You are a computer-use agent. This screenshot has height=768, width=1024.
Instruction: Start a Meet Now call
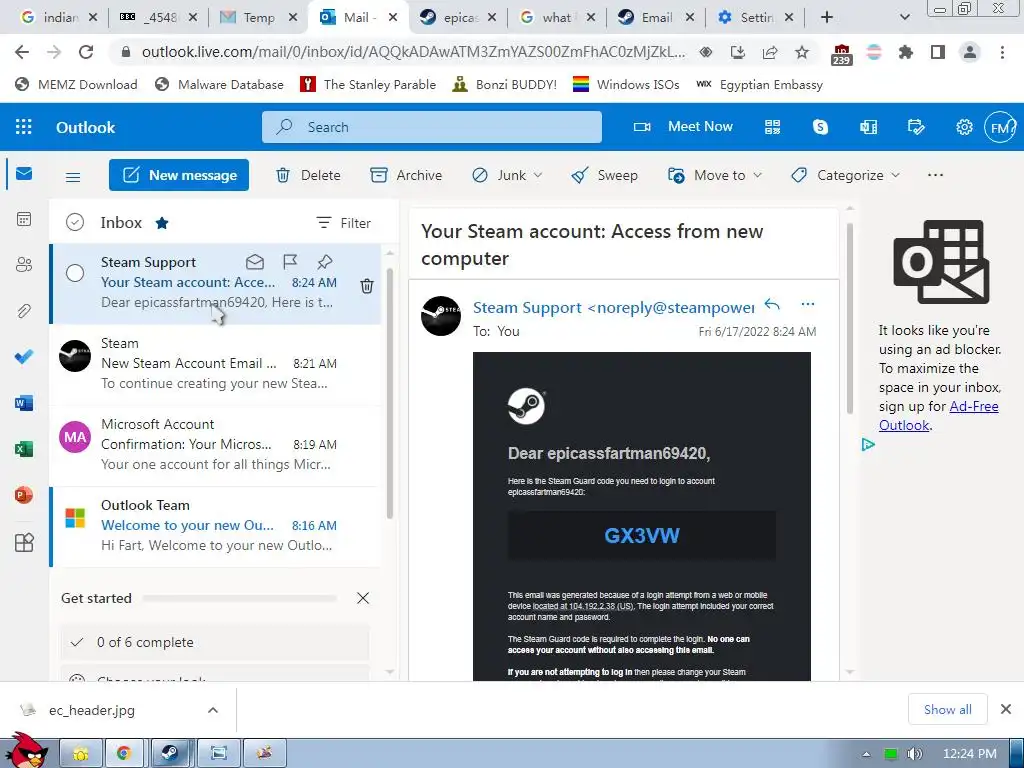click(x=683, y=127)
